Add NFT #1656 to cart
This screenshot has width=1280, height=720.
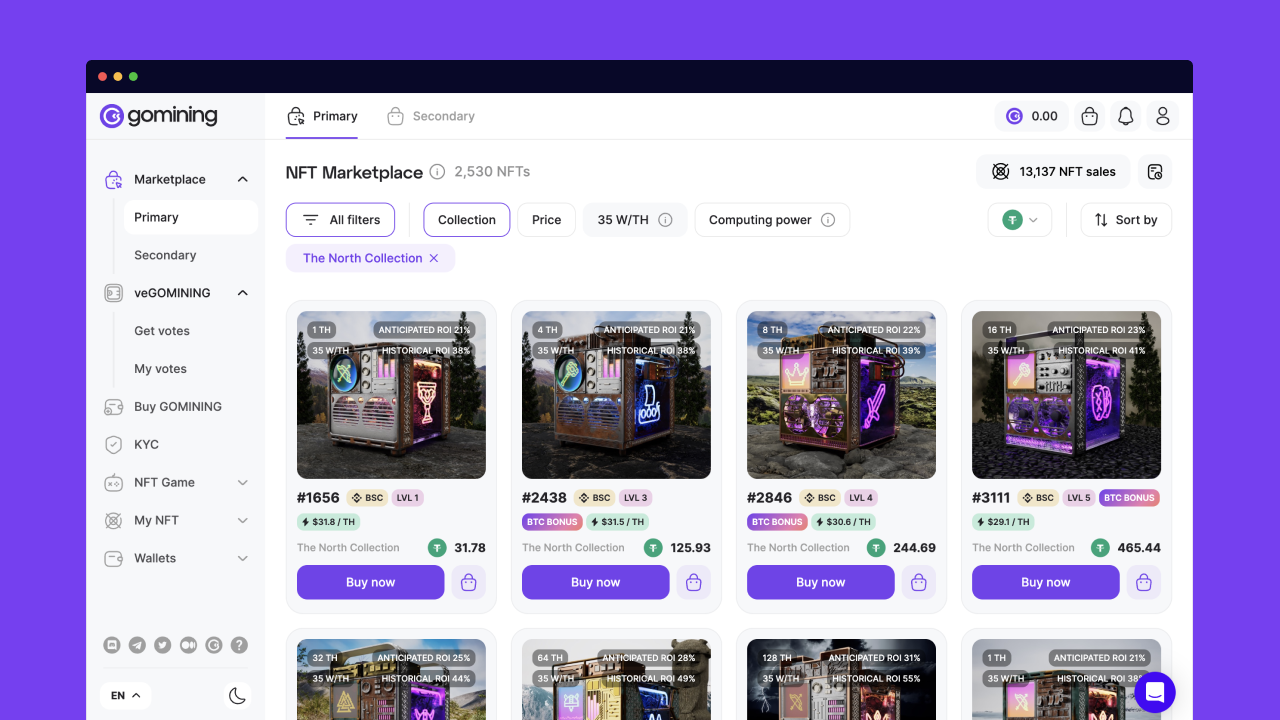point(469,582)
